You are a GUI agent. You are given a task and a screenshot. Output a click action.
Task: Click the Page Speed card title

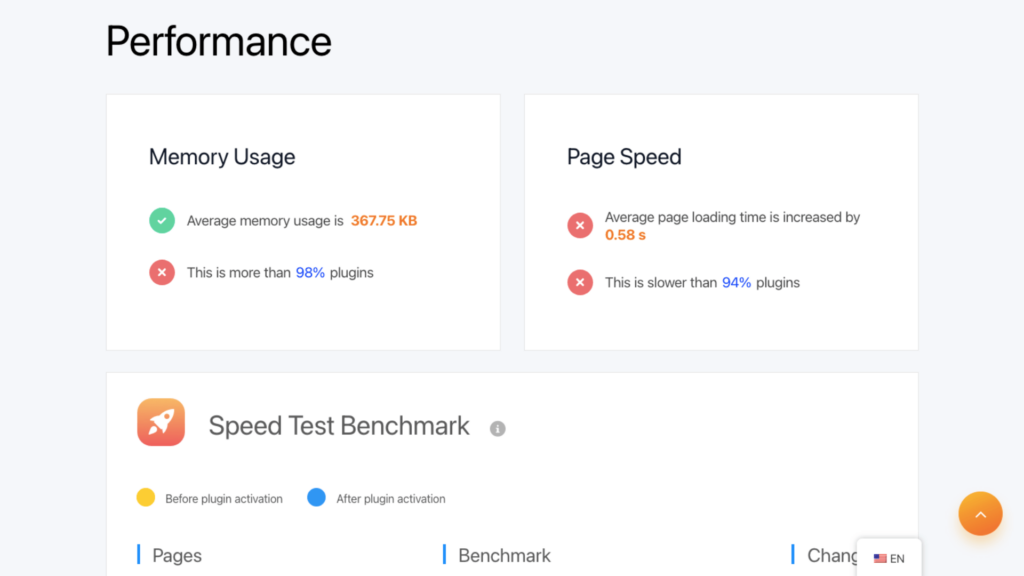click(x=624, y=157)
